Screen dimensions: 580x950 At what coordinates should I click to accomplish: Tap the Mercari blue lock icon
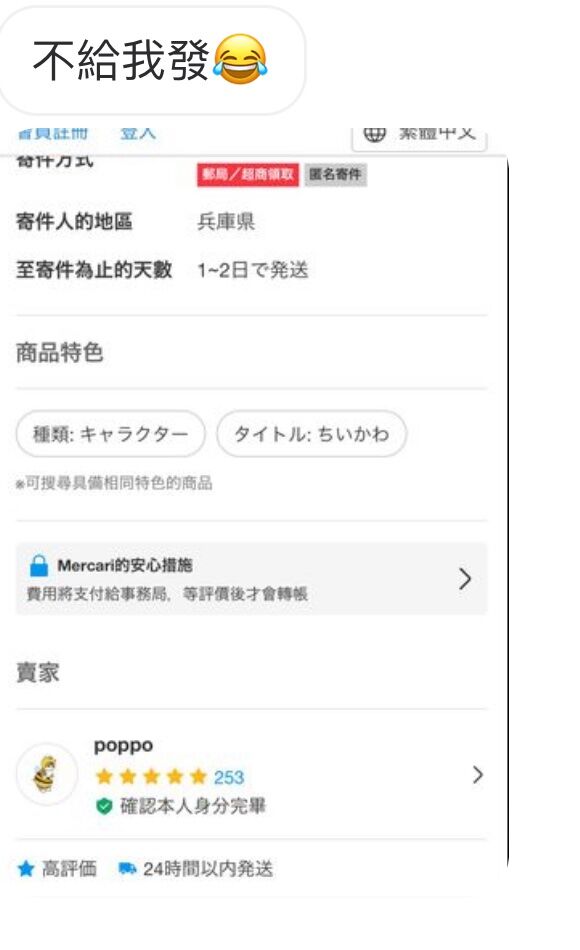pyautogui.click(x=39, y=565)
